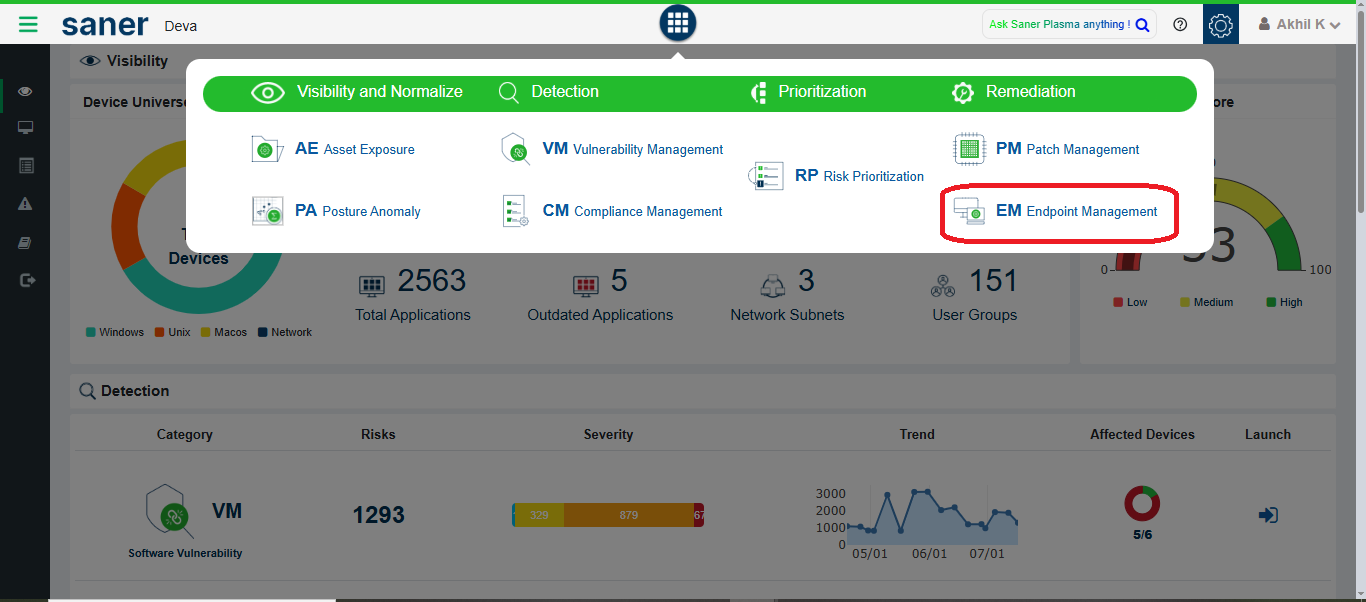Click the VM risks count 1293
The height and width of the screenshot is (602, 1366).
(378, 515)
